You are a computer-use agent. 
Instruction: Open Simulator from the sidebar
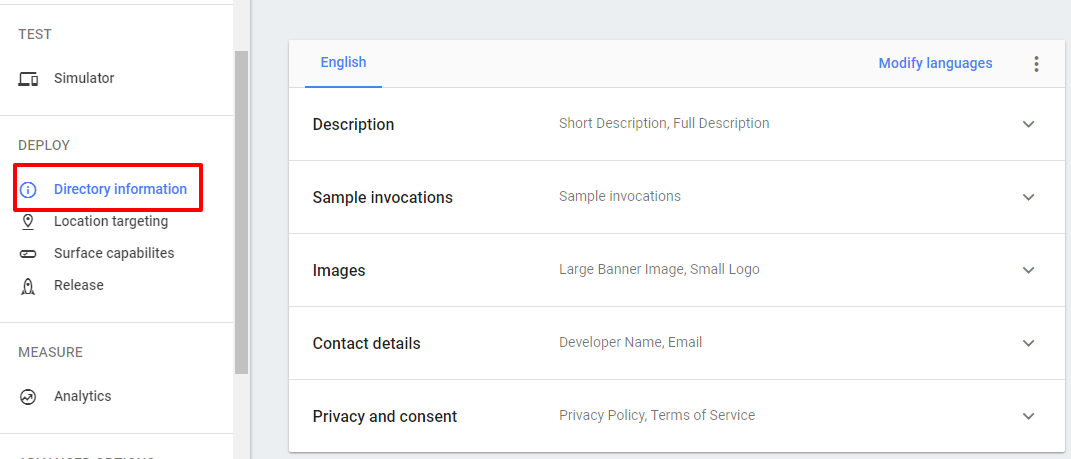(x=84, y=79)
